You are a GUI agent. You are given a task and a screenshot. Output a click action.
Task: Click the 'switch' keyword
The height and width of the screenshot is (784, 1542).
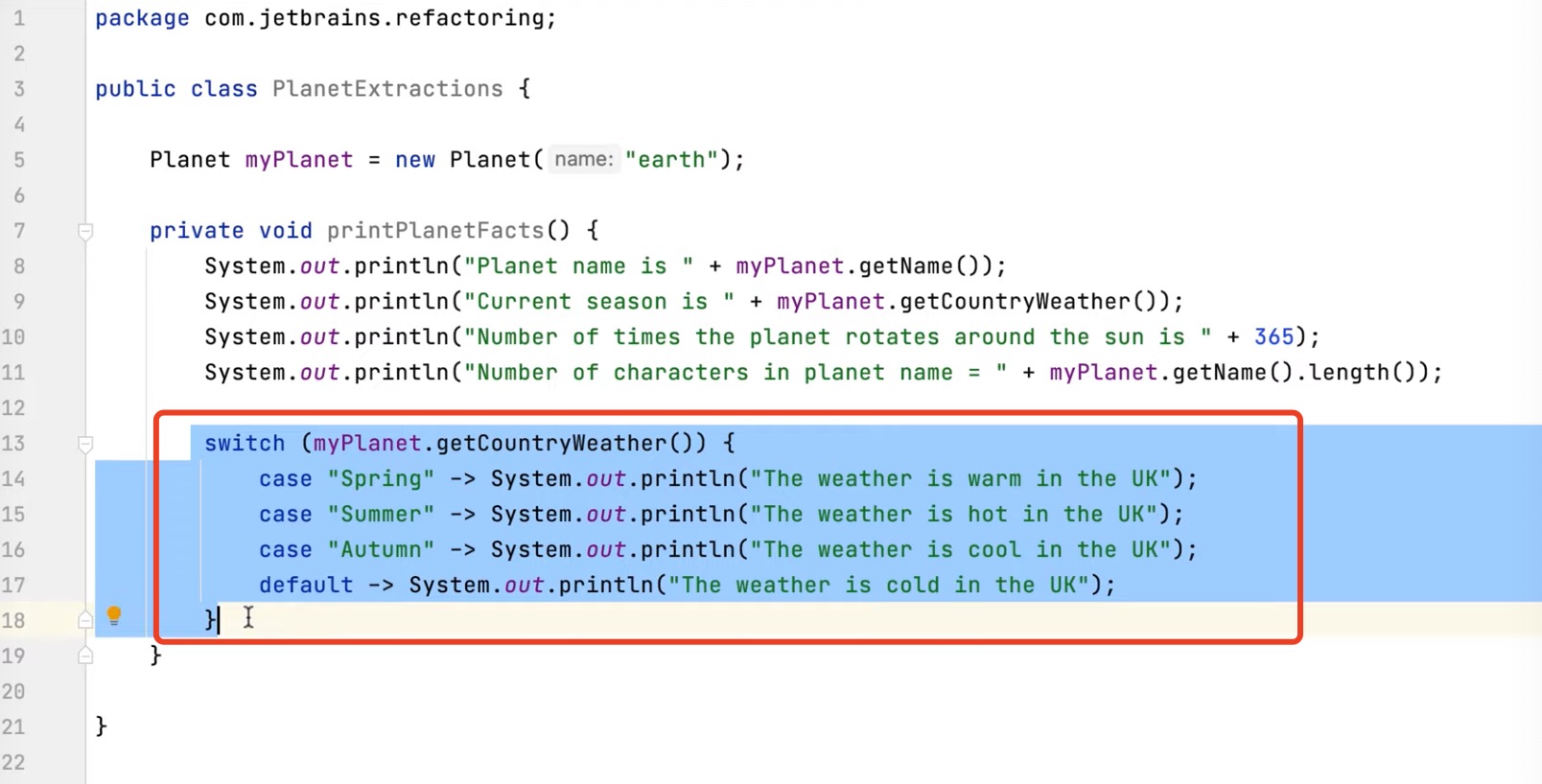245,444
